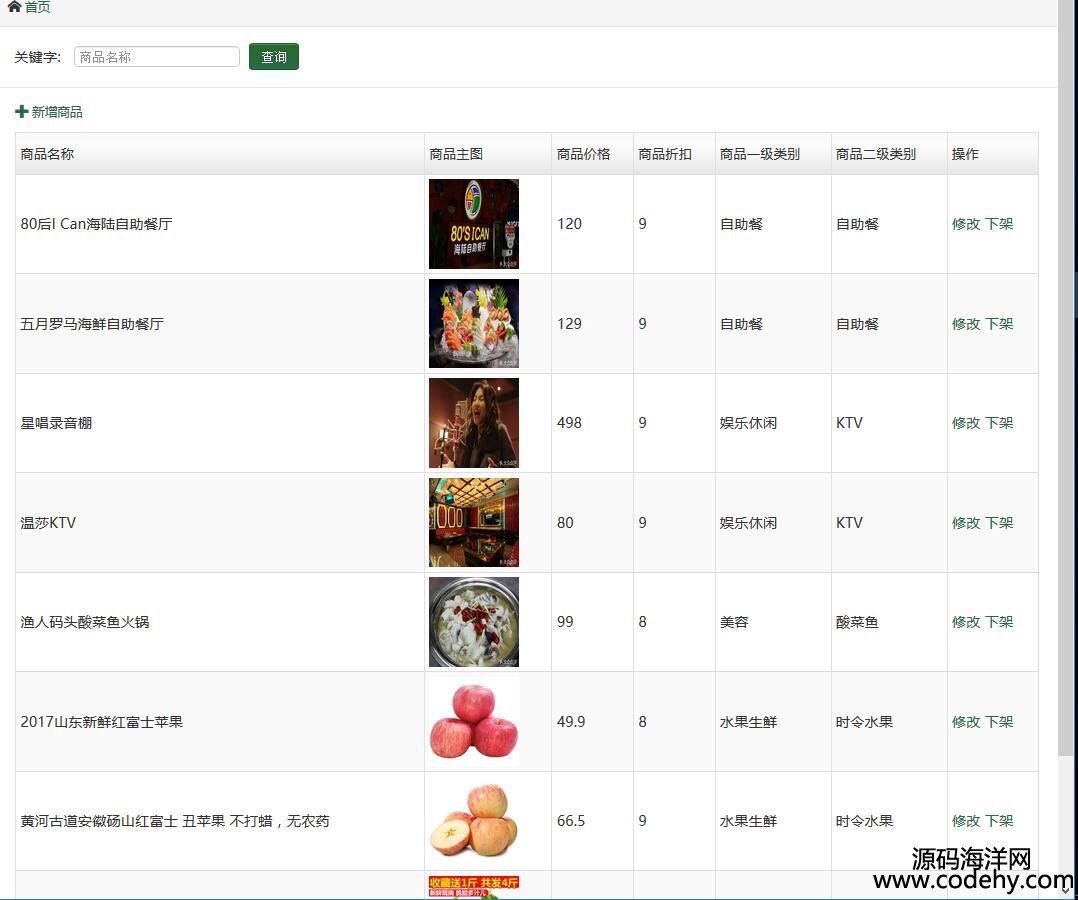Click the price value 120

point(569,223)
